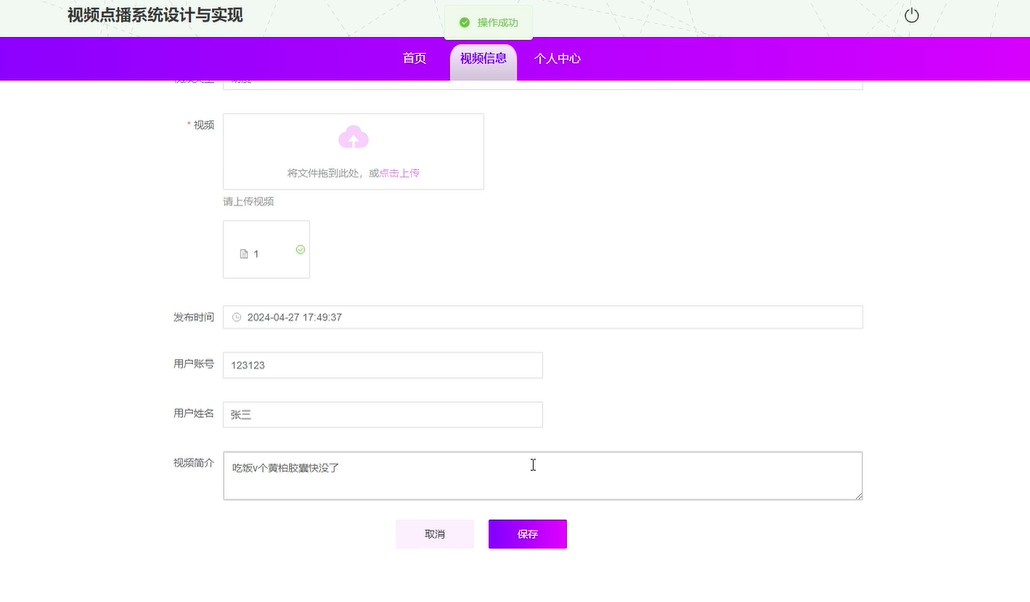Click into the 视频简介 text area

pyautogui.click(x=543, y=476)
